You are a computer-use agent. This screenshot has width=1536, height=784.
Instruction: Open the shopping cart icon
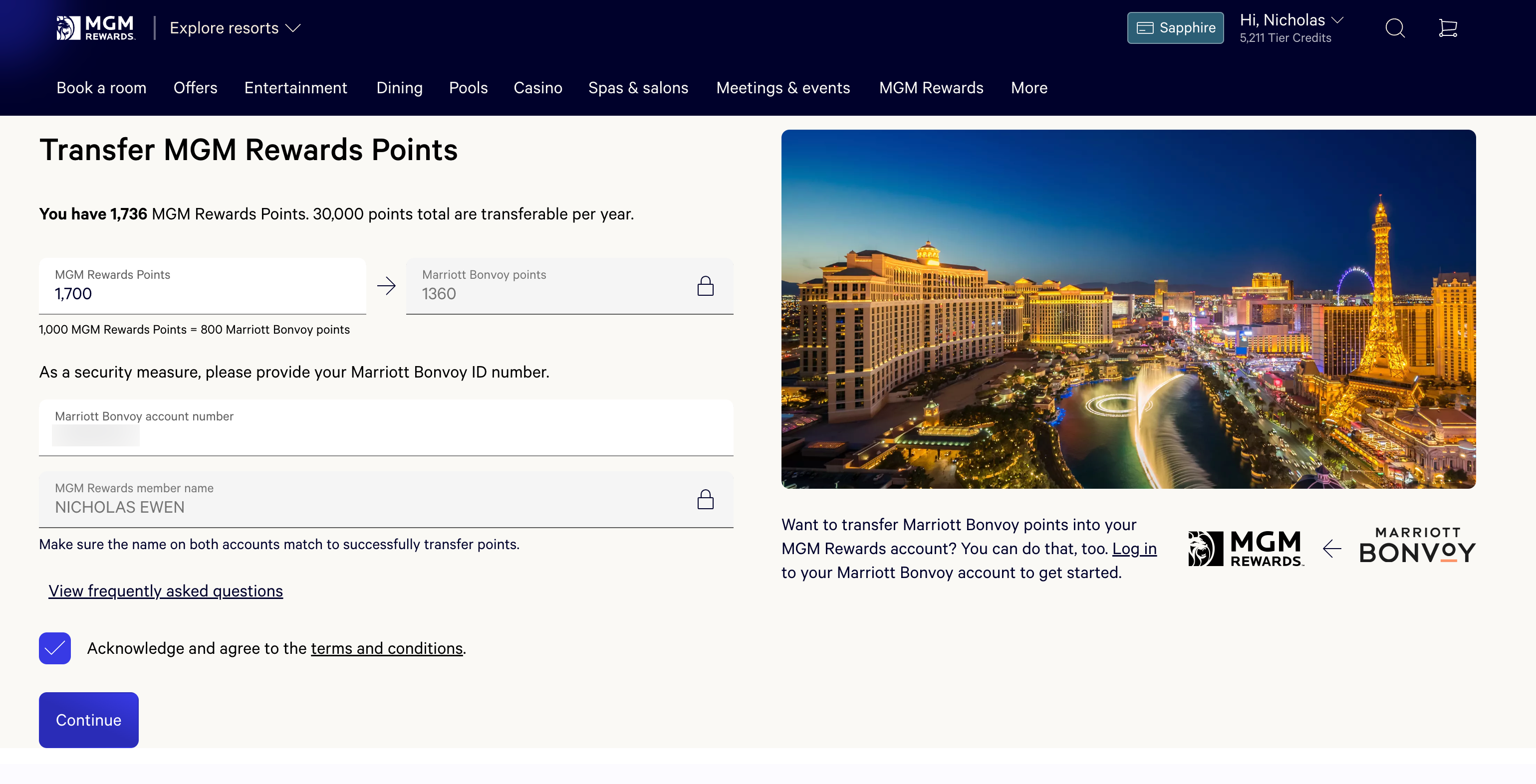tap(1447, 28)
